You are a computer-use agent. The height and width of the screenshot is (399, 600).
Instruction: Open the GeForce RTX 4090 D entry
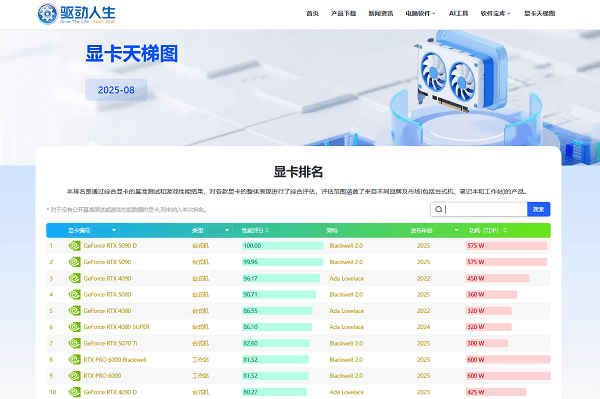pyautogui.click(x=110, y=392)
